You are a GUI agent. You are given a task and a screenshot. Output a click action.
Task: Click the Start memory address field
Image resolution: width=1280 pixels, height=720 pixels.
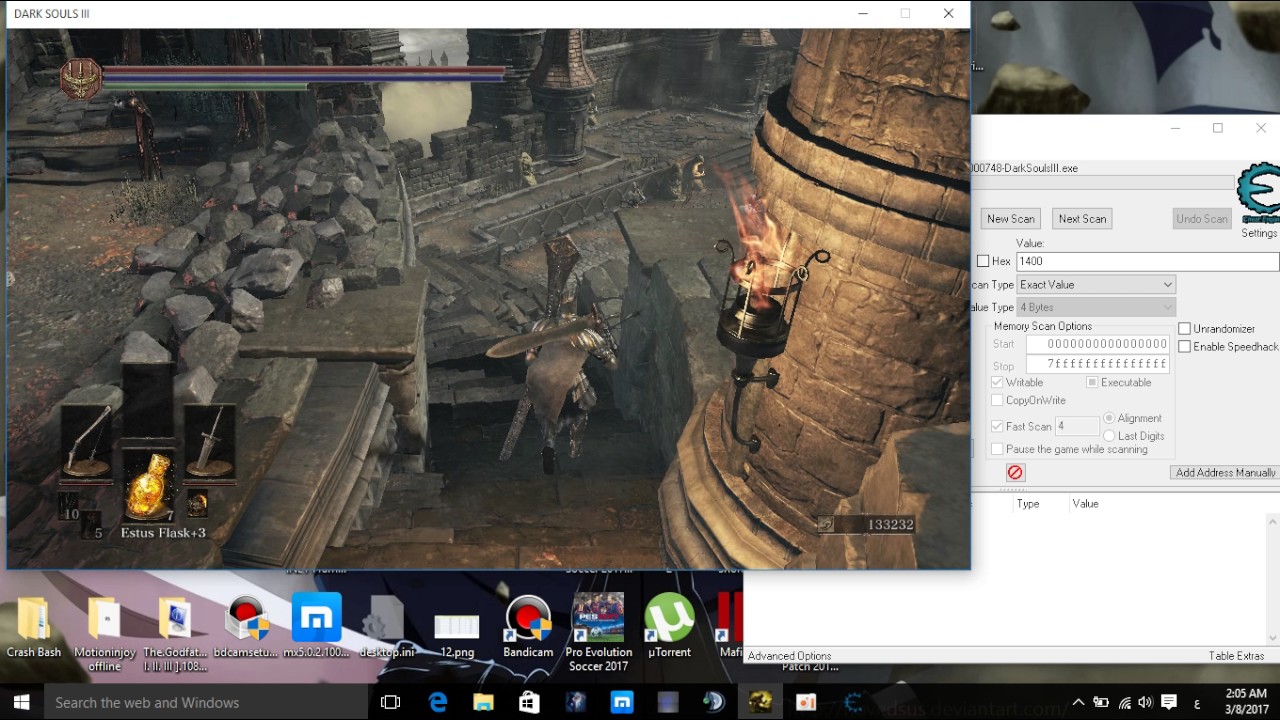(1098, 344)
